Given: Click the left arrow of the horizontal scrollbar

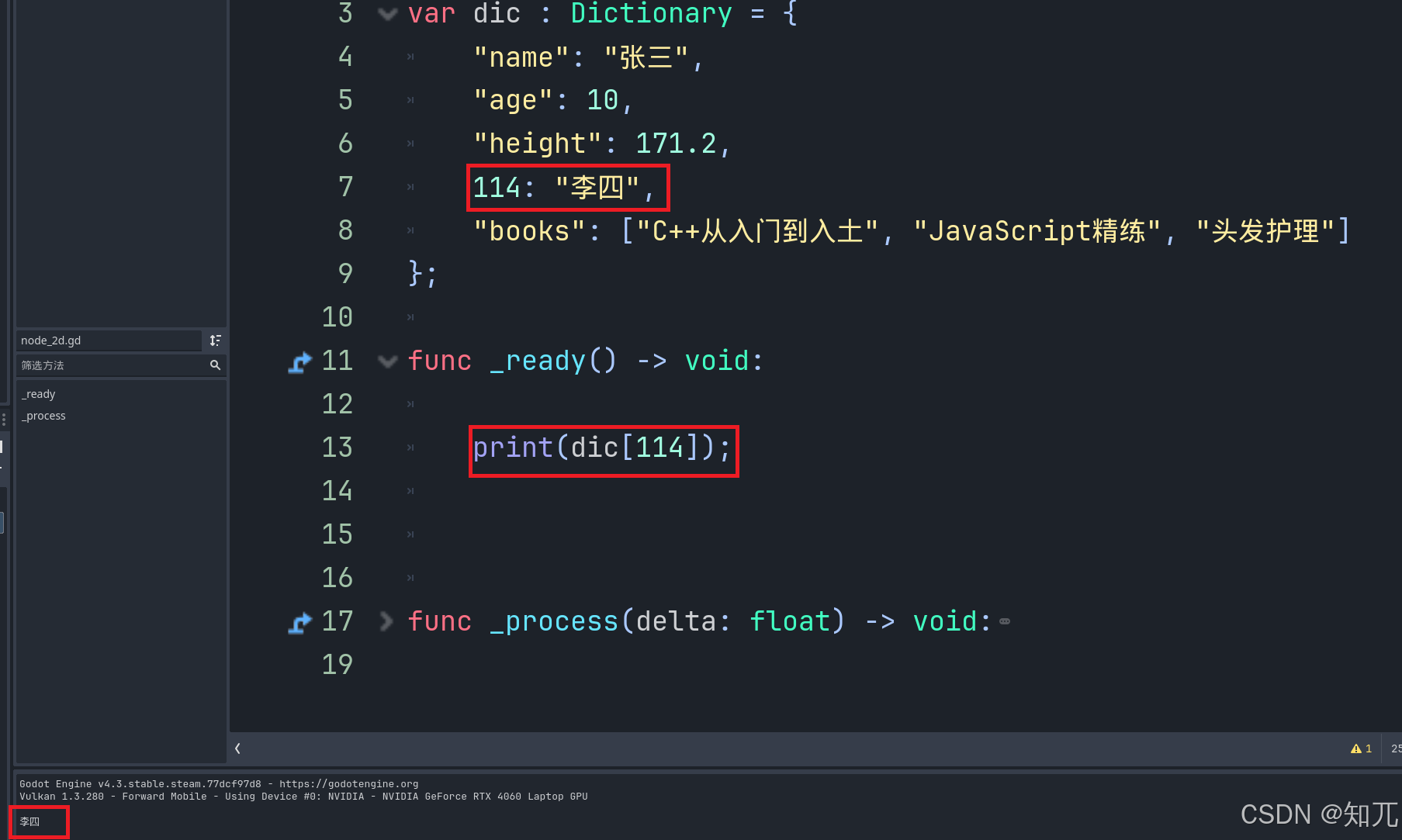Looking at the screenshot, I should [237, 748].
